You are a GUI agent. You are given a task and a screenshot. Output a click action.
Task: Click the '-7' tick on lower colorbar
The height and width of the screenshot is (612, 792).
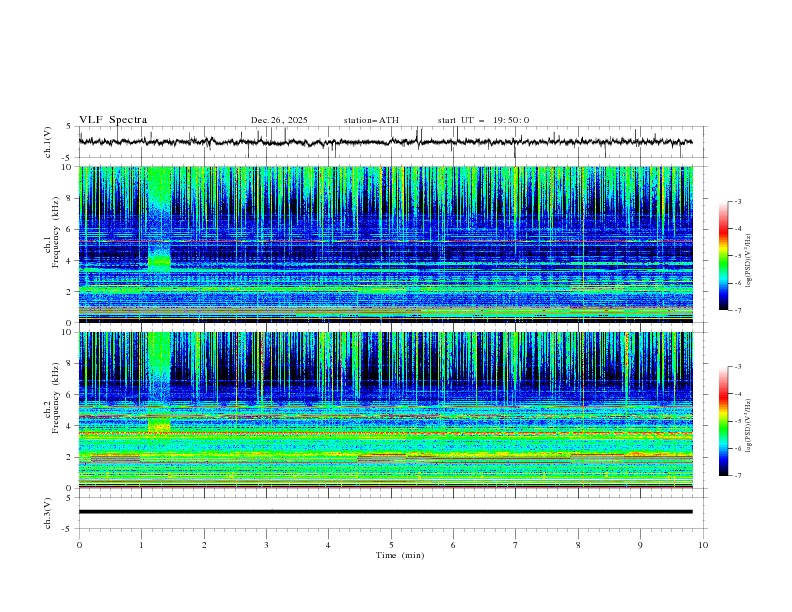(x=737, y=476)
